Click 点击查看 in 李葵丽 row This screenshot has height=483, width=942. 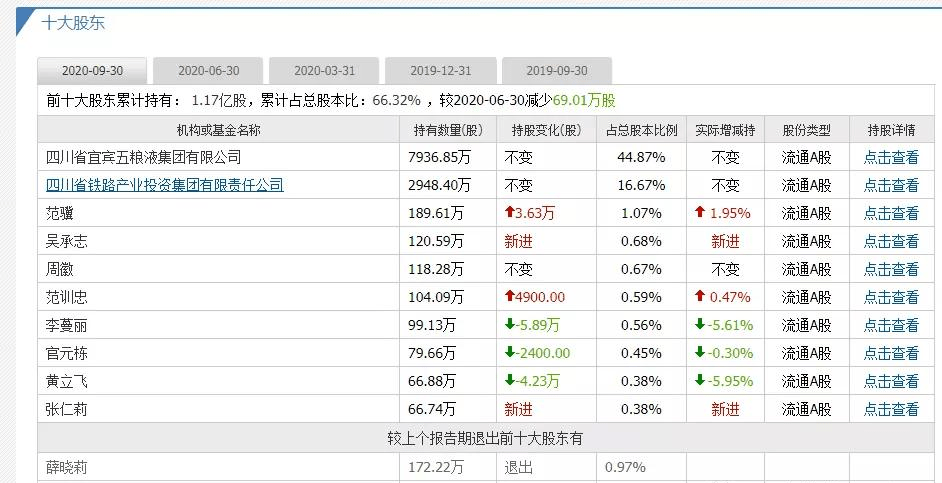click(x=891, y=325)
